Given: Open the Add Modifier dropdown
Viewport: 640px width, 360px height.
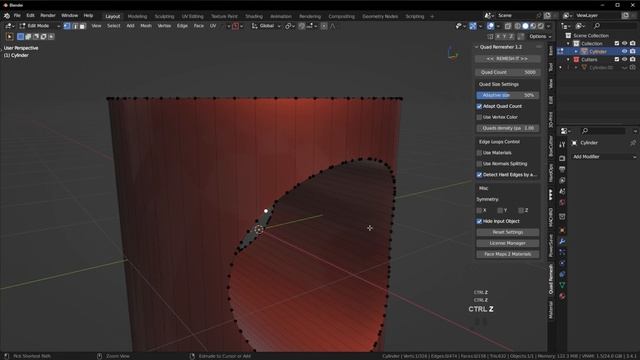Looking at the screenshot, I should click(x=604, y=157).
